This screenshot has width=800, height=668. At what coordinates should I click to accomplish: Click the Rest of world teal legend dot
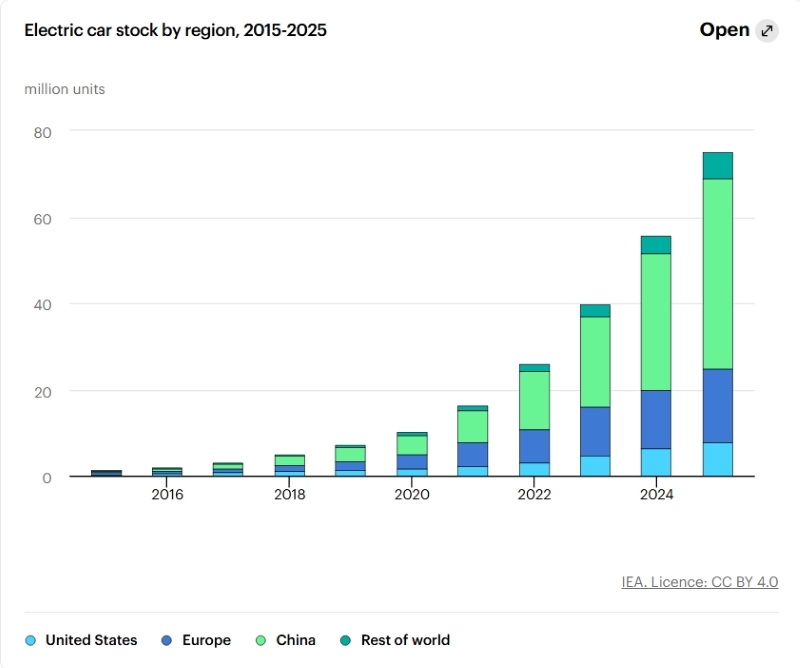pos(345,640)
